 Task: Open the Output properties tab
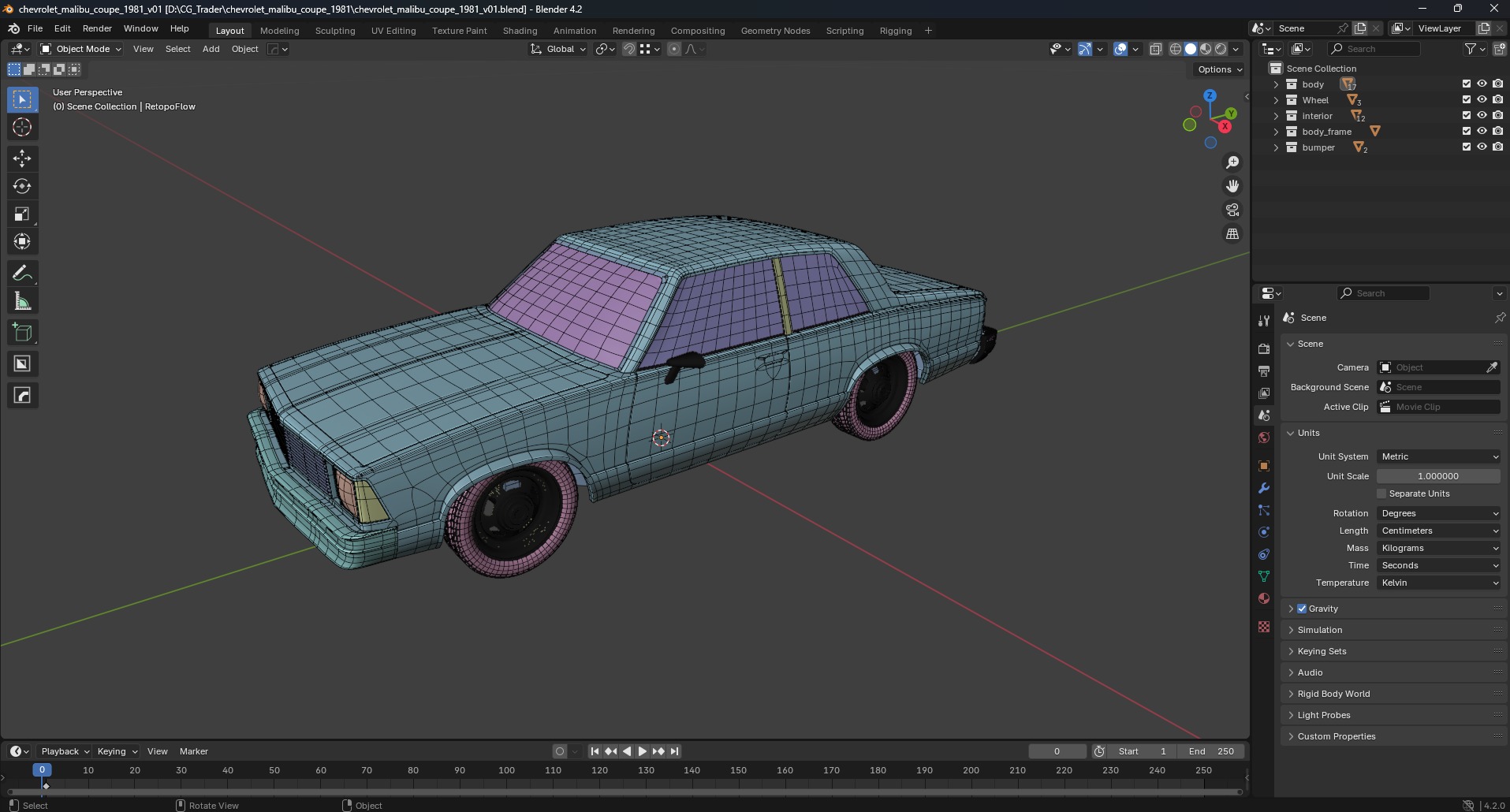tap(1264, 371)
